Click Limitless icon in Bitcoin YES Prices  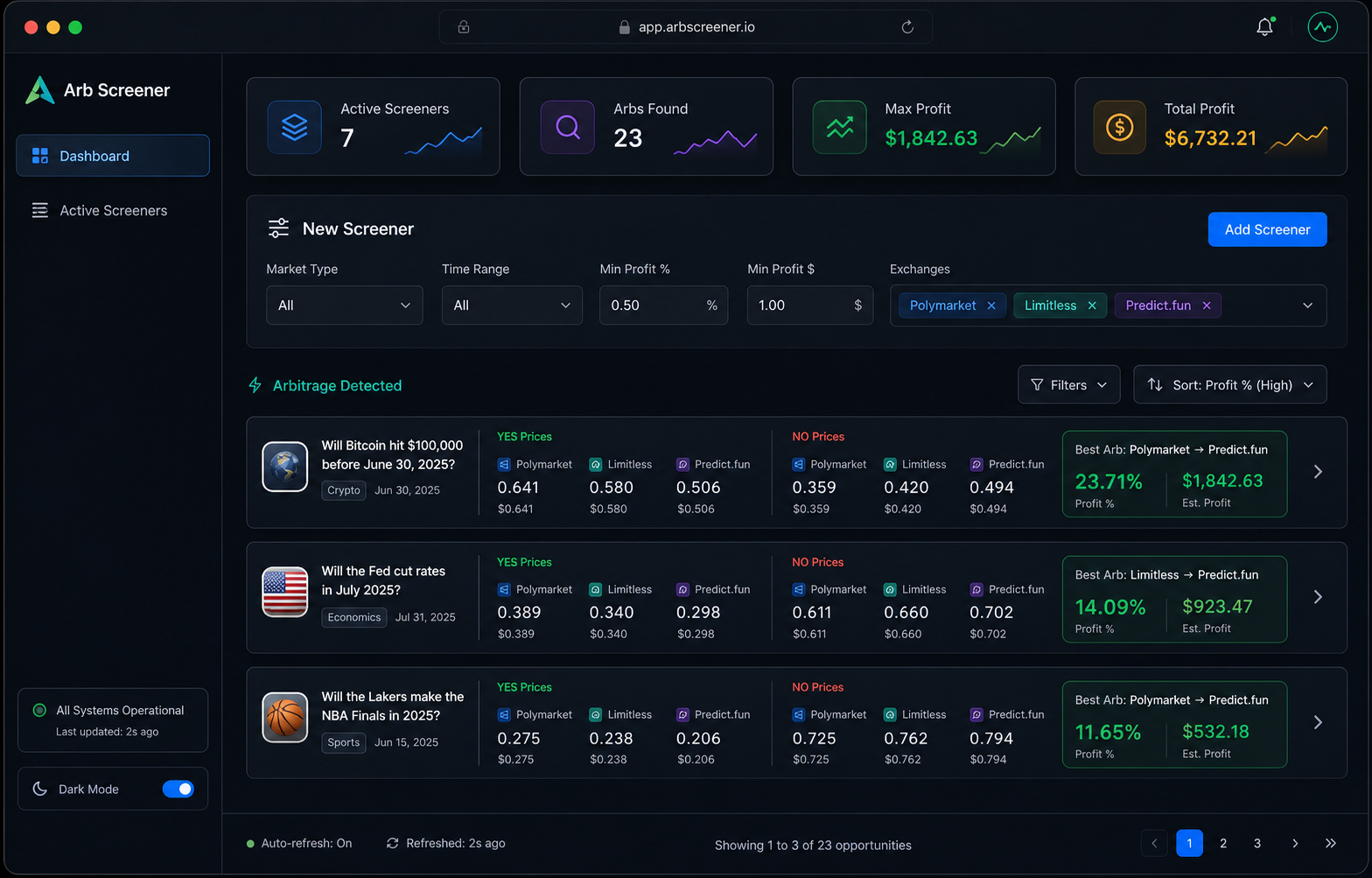[x=595, y=464]
